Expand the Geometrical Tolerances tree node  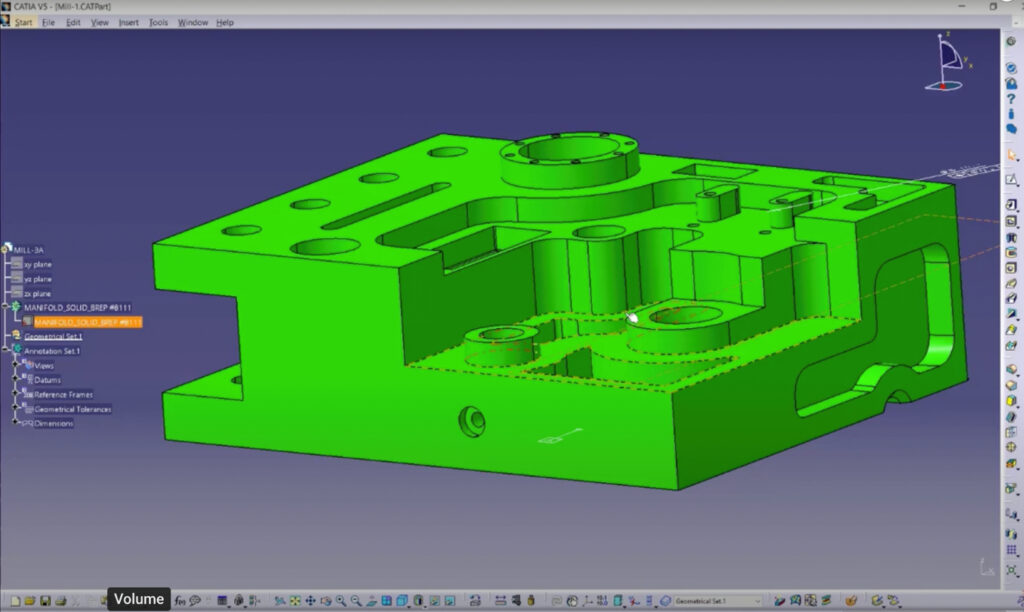pyautogui.click(x=15, y=408)
